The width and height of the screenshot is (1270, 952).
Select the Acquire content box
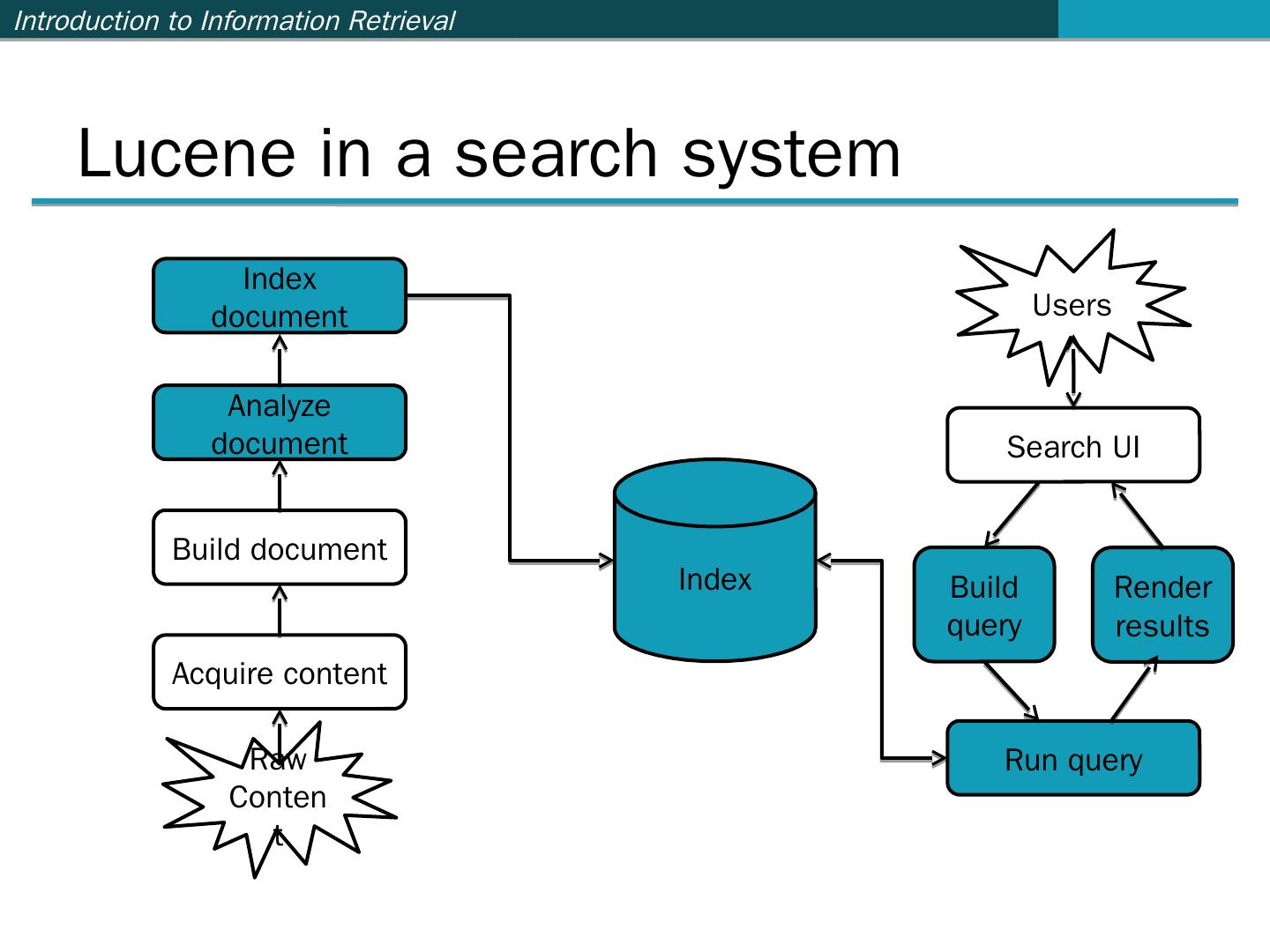[x=280, y=673]
